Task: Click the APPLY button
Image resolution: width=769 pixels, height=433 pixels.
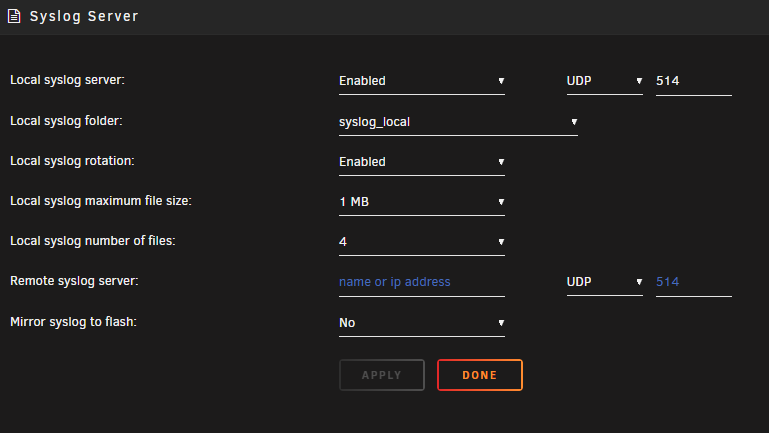Action: (382, 375)
